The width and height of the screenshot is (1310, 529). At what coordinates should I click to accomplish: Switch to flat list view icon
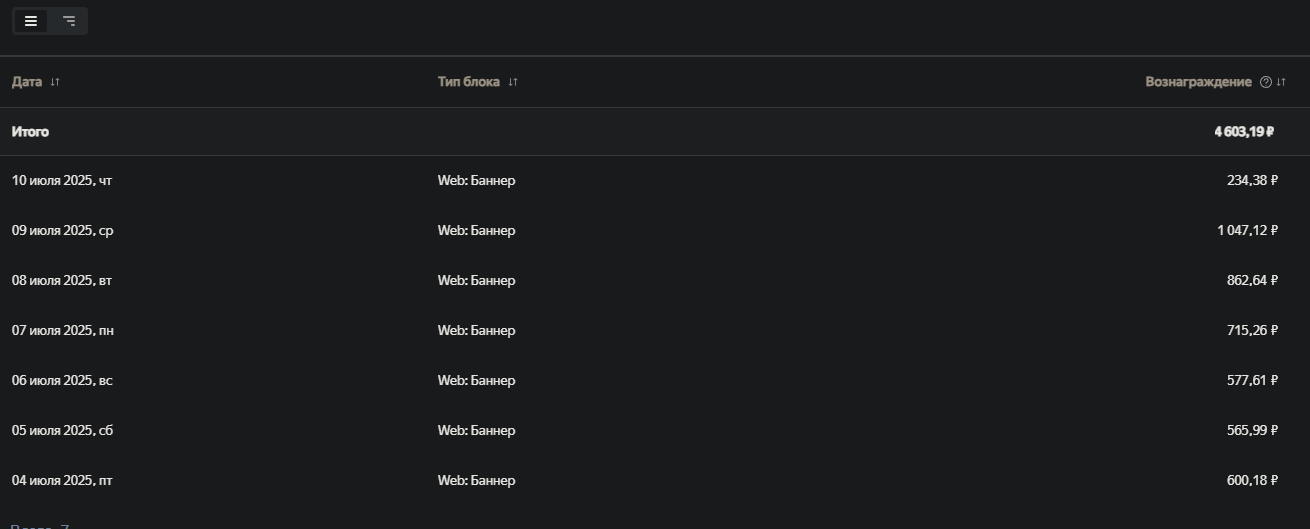coord(31,21)
